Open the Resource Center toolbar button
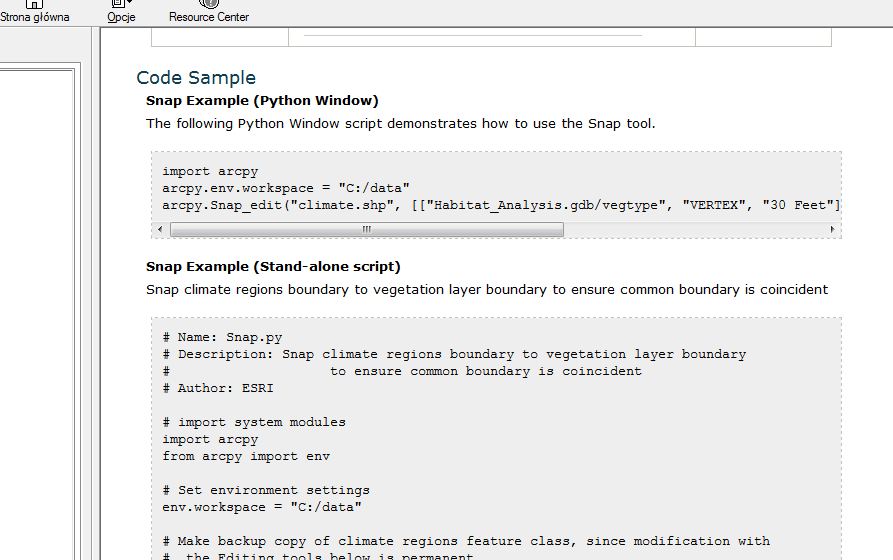893x560 pixels. (208, 13)
